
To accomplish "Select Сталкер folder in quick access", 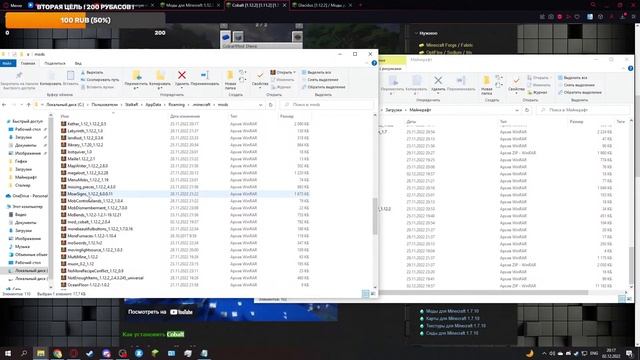I will pyautogui.click(x=22, y=185).
